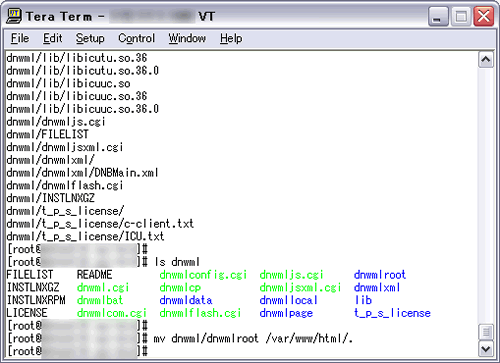500x363 pixels.
Task: Click the Tera Term title bar icon
Action: click(x=14, y=16)
